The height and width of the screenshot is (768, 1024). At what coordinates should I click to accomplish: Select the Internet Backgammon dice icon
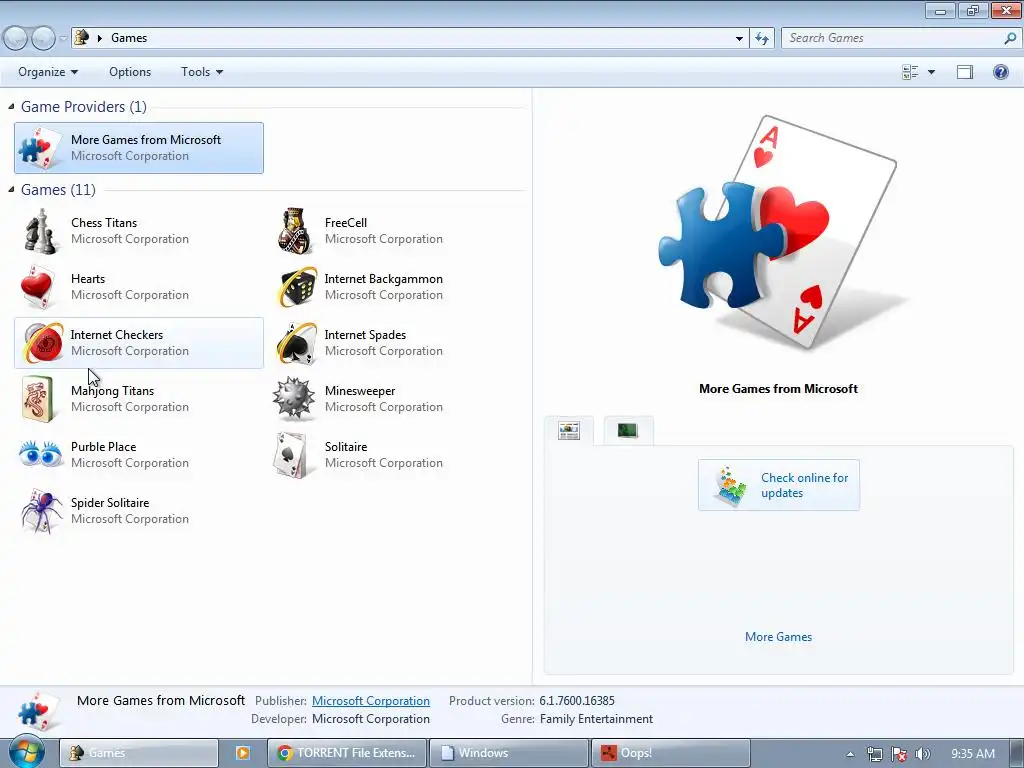[297, 287]
